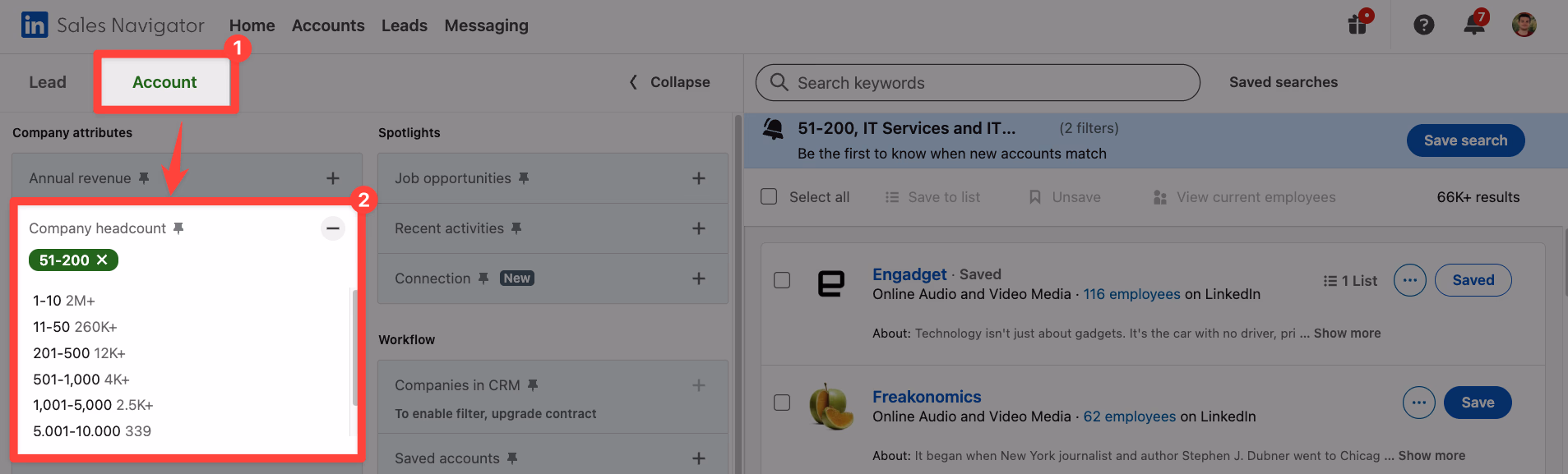Click the headcount options list scrollbar
This screenshot has height=474, width=1568.
coord(354,347)
